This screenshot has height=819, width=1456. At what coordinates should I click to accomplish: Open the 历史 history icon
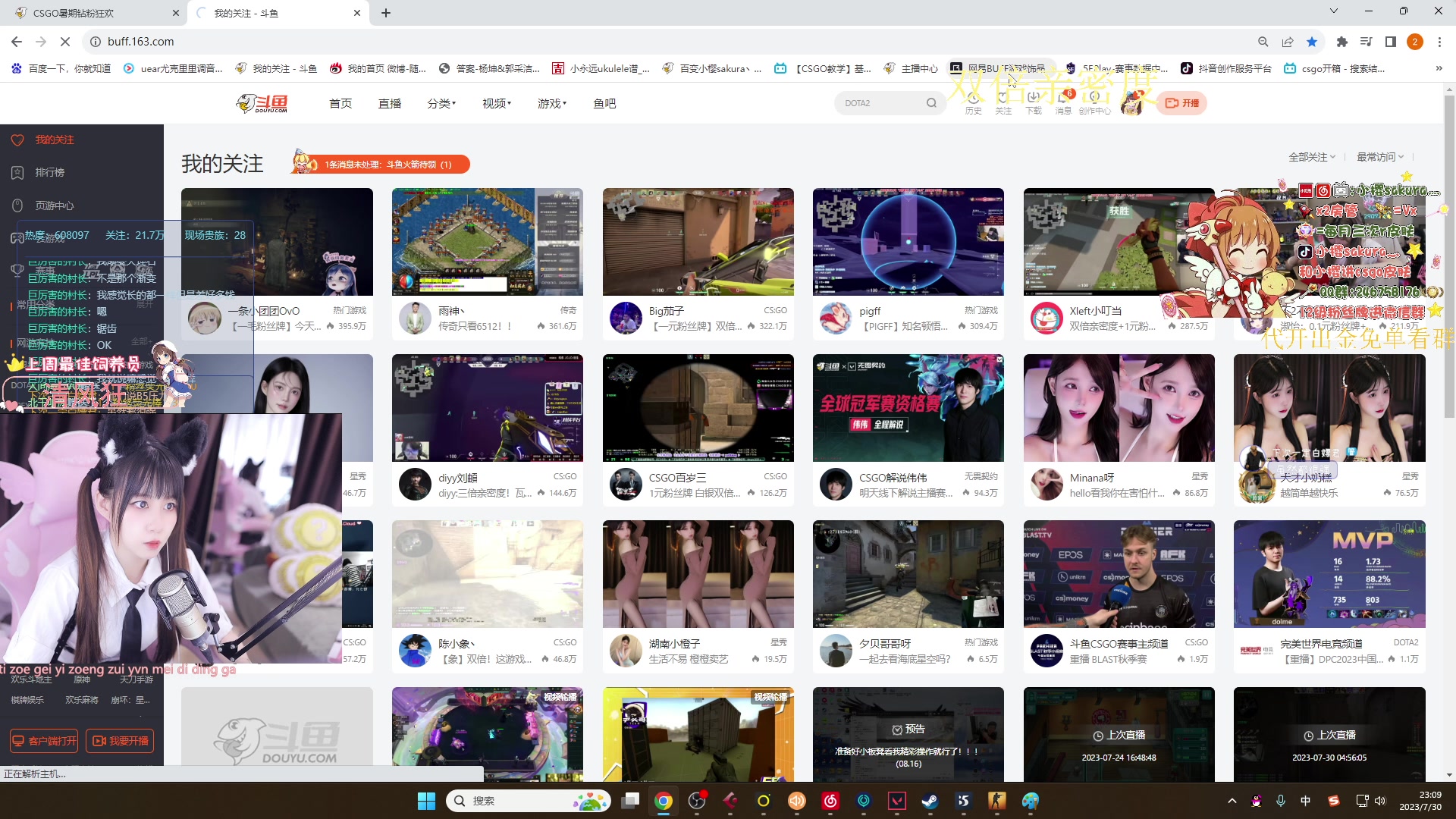tap(973, 103)
